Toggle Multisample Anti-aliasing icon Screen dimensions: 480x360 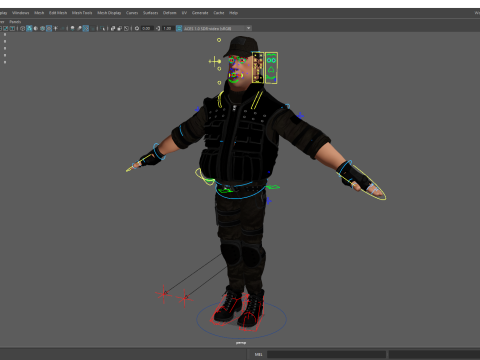(86, 28)
